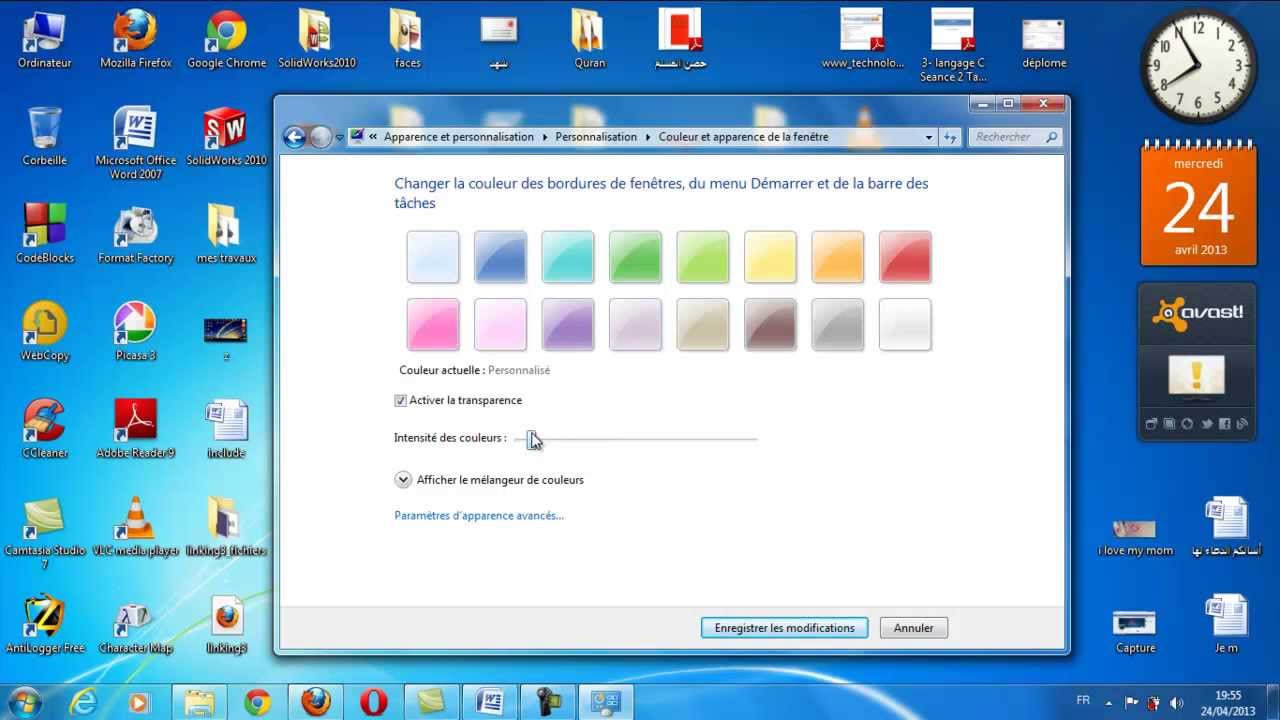
Task: Click Enregistrer les modifications button
Action: (x=785, y=628)
